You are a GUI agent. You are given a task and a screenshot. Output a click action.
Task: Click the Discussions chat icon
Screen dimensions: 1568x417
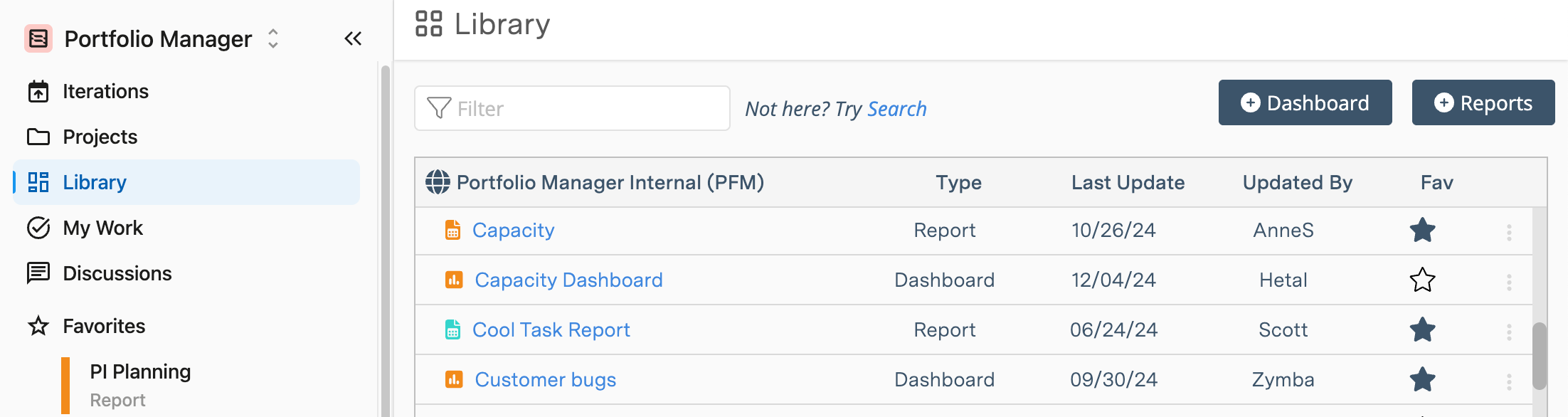tap(38, 273)
